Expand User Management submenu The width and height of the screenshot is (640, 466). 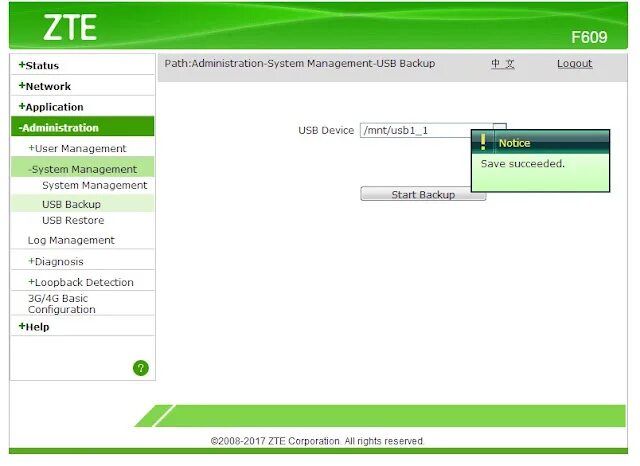click(x=77, y=149)
